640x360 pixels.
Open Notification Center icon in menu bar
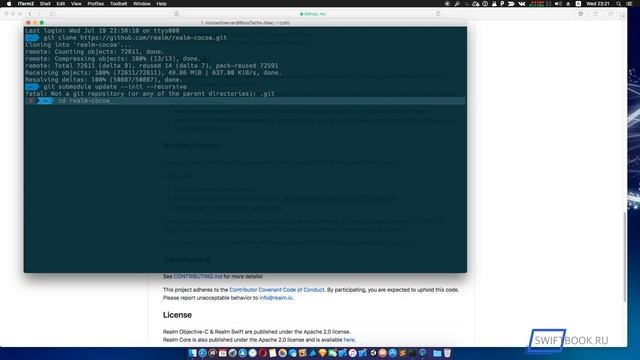tap(629, 4)
